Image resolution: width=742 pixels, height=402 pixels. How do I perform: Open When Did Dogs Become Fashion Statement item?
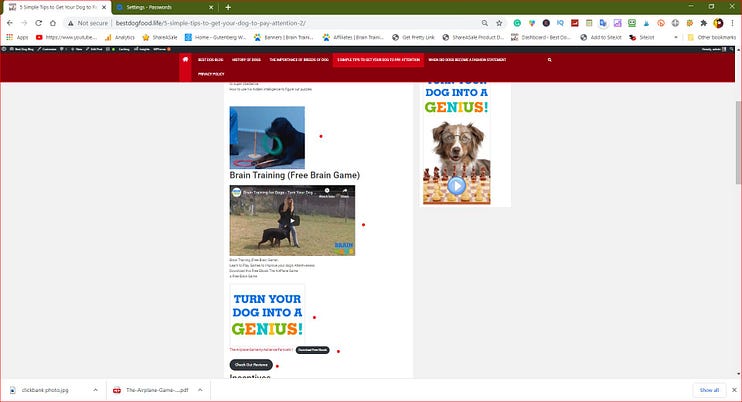click(x=467, y=60)
